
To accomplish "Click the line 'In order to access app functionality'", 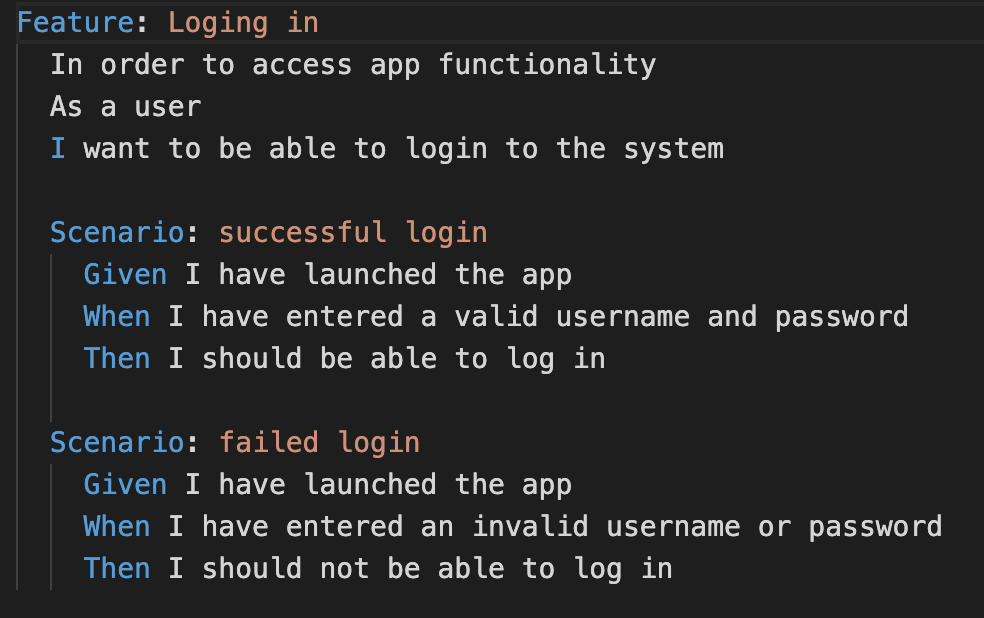I will pyautogui.click(x=353, y=65).
